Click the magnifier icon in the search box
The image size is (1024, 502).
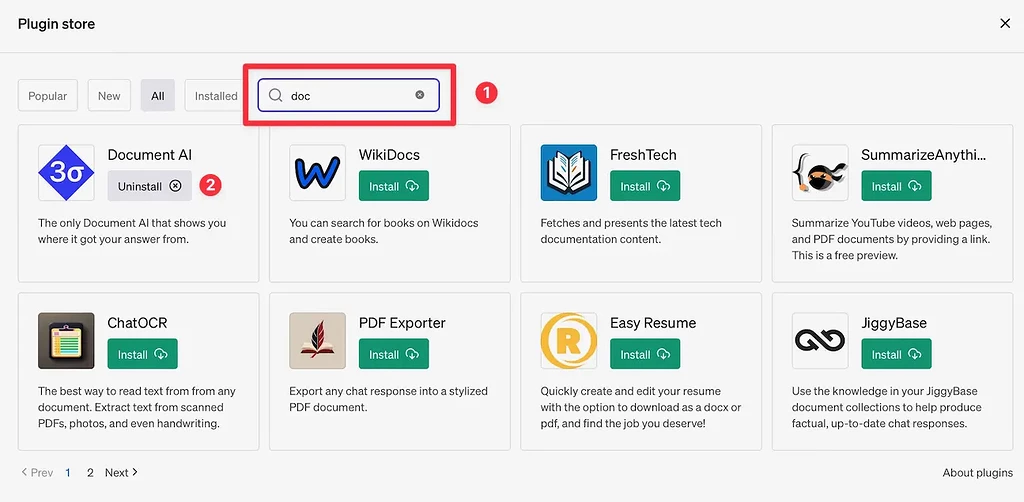click(x=276, y=95)
